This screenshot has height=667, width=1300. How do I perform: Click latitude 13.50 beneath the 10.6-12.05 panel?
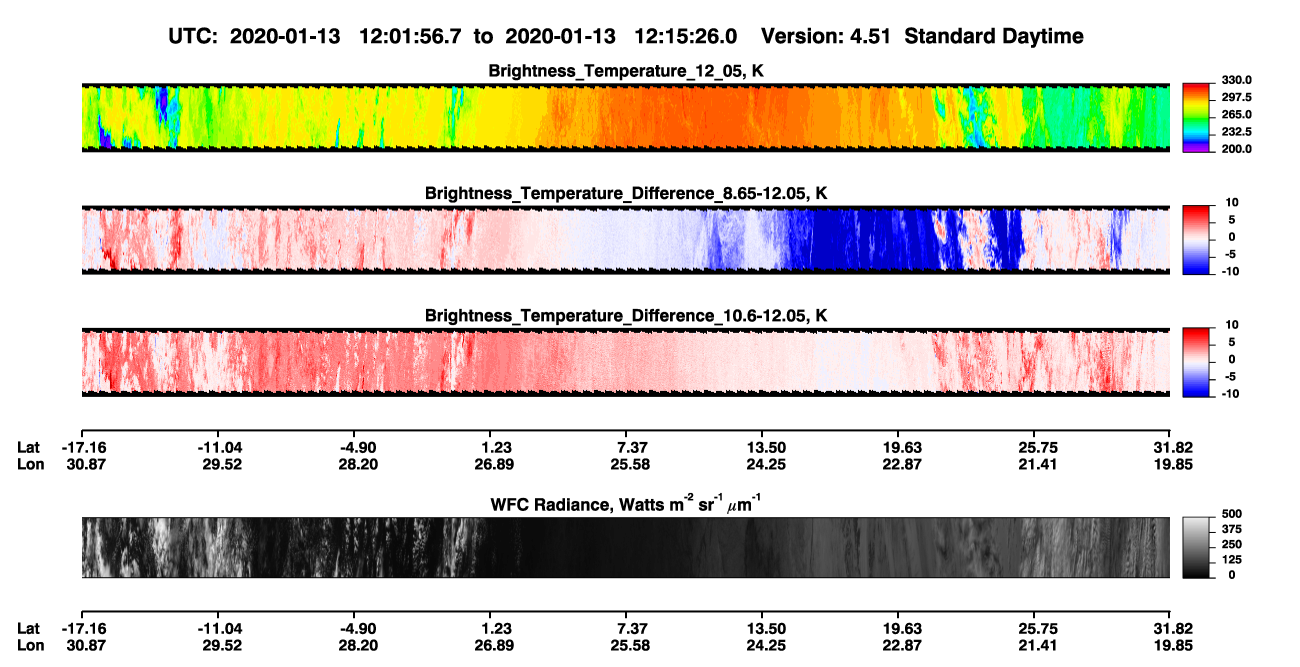762,448
